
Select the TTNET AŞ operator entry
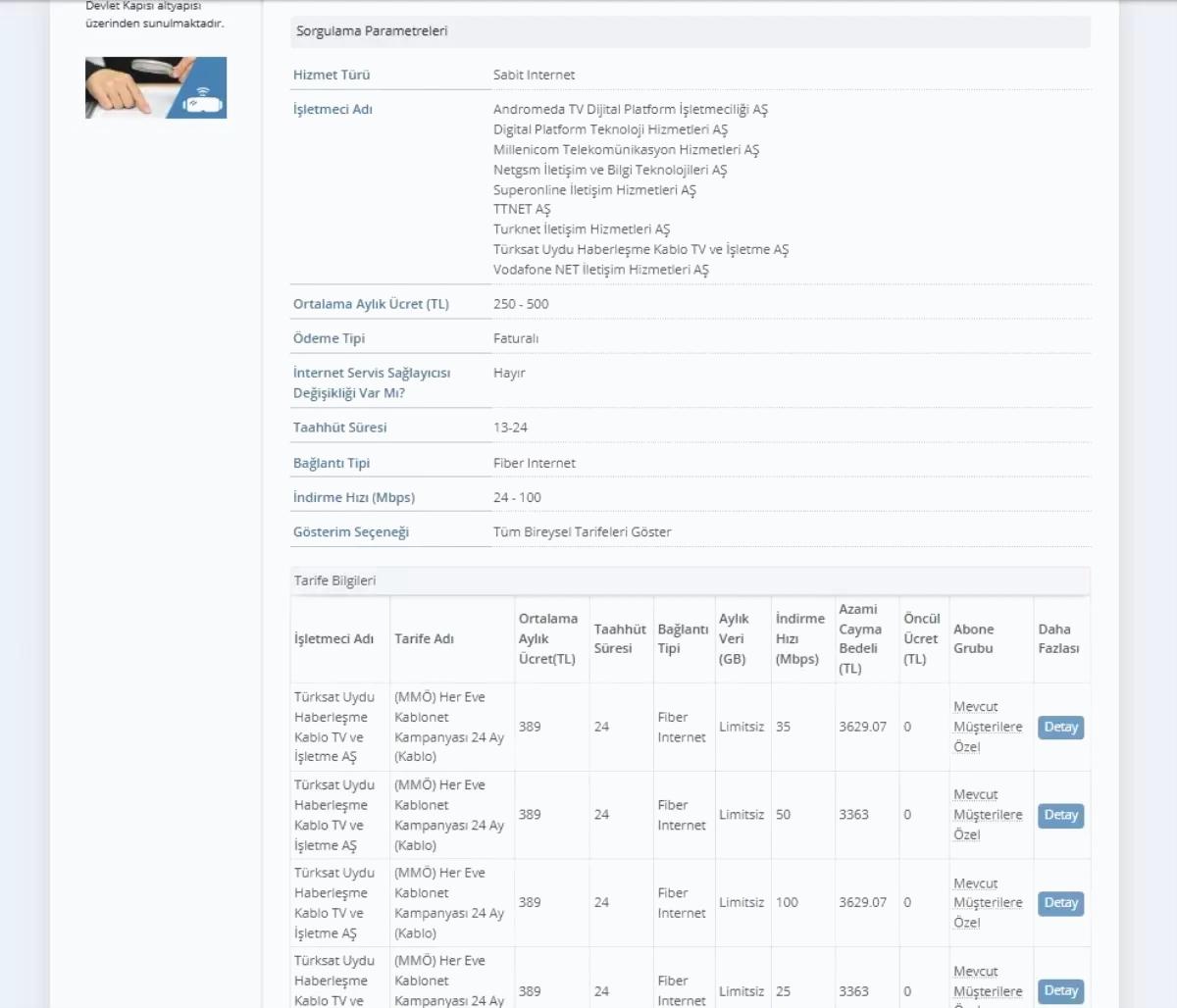point(522,210)
